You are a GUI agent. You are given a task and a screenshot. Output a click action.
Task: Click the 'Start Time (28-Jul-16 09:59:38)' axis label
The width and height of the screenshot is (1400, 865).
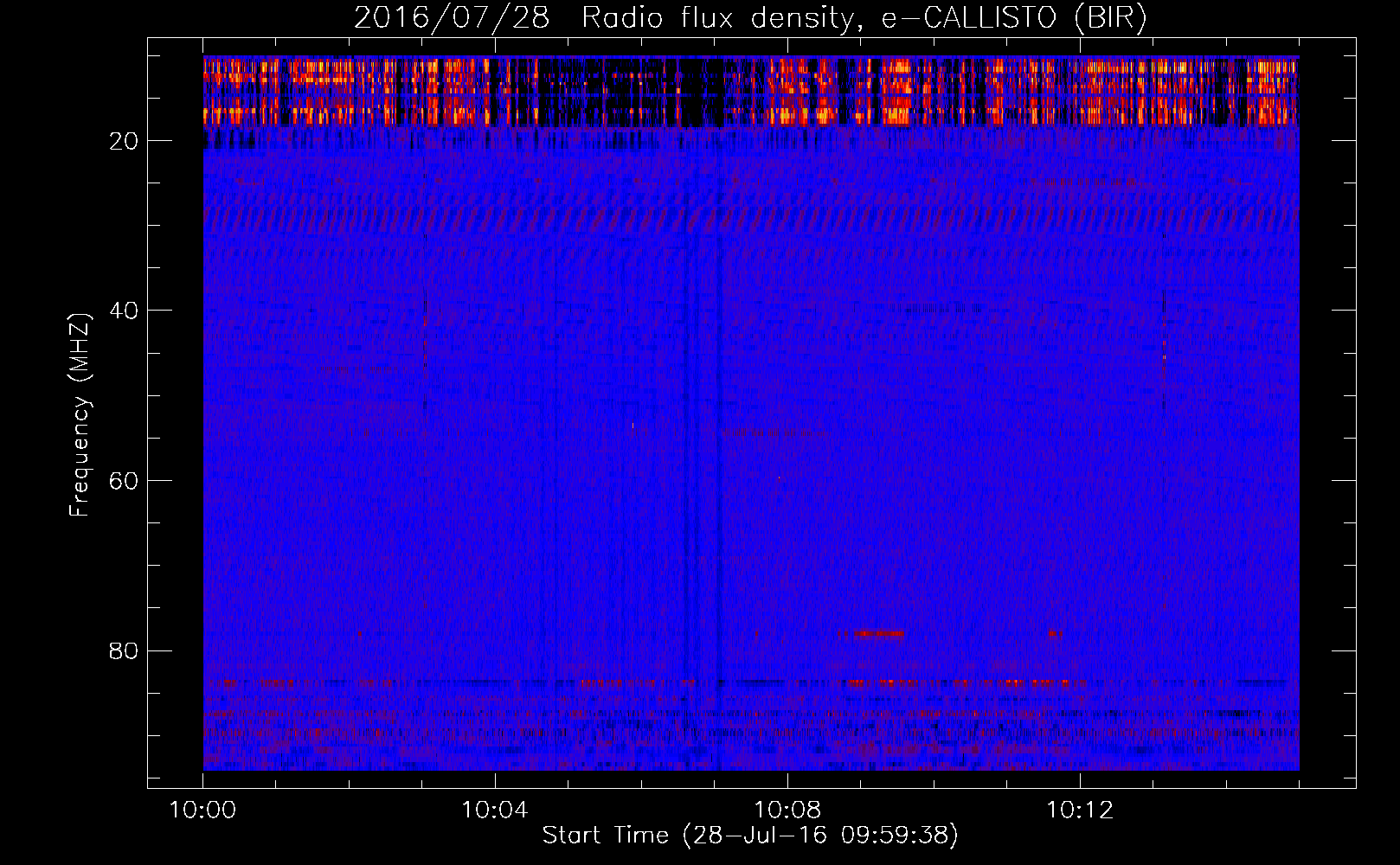[750, 836]
